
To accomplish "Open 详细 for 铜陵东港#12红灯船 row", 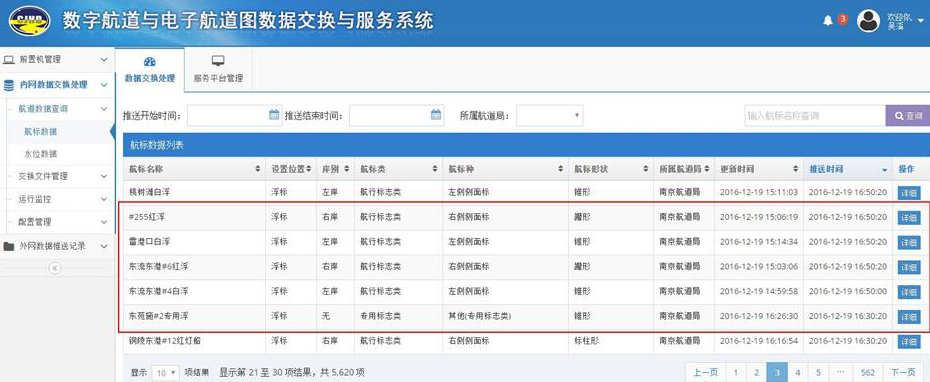I will (909, 342).
